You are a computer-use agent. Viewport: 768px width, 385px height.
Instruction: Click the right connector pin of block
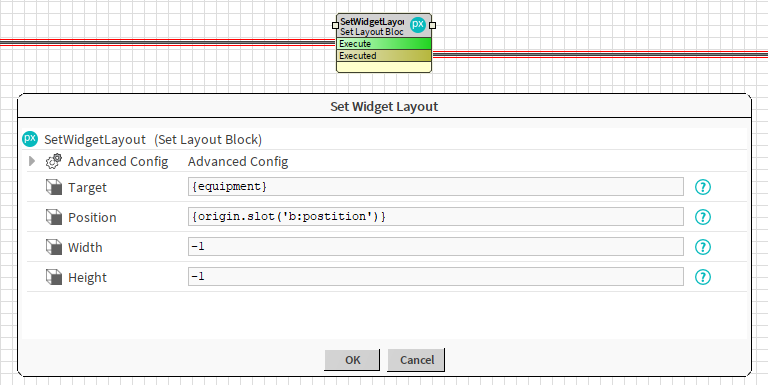point(432,25)
